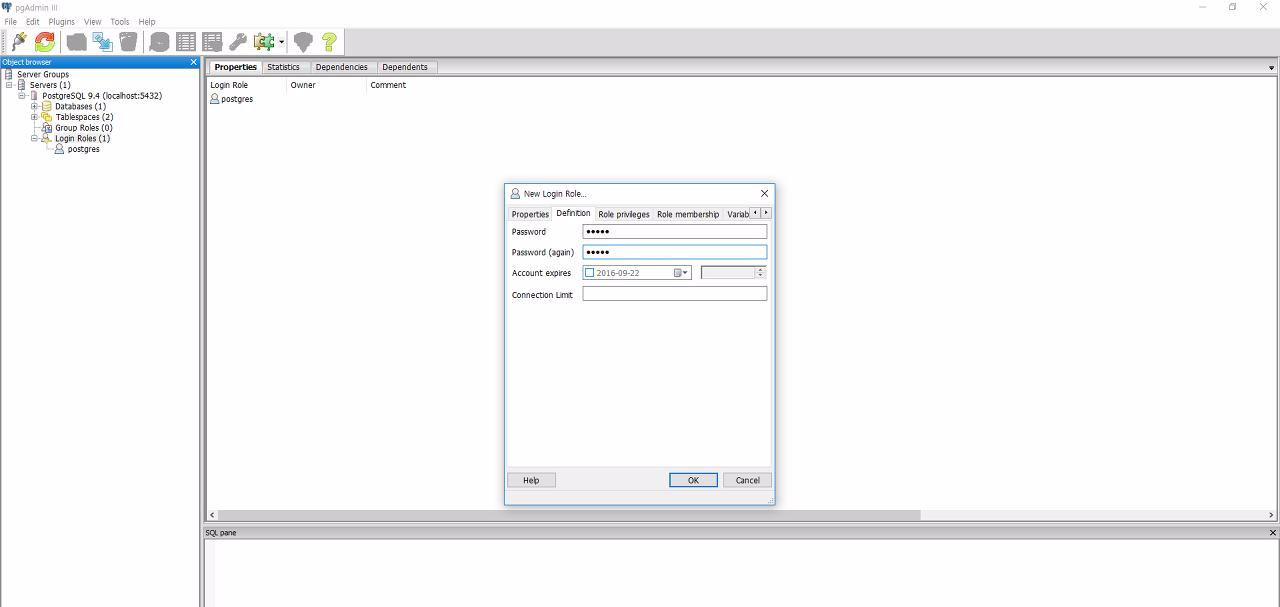The width and height of the screenshot is (1280, 607).
Task: Open the filtered data view icon
Action: [211, 42]
